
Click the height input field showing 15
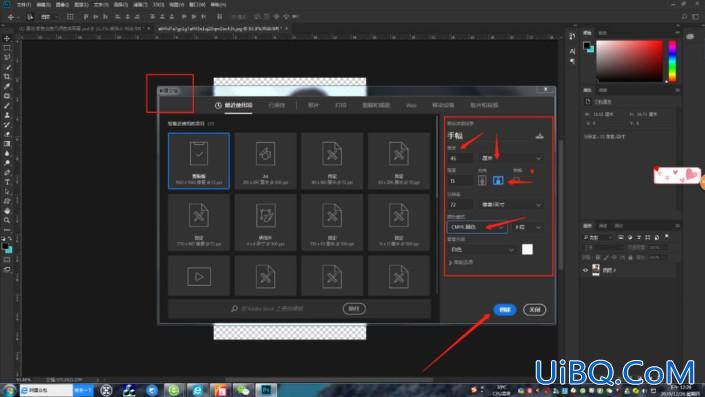click(x=460, y=181)
